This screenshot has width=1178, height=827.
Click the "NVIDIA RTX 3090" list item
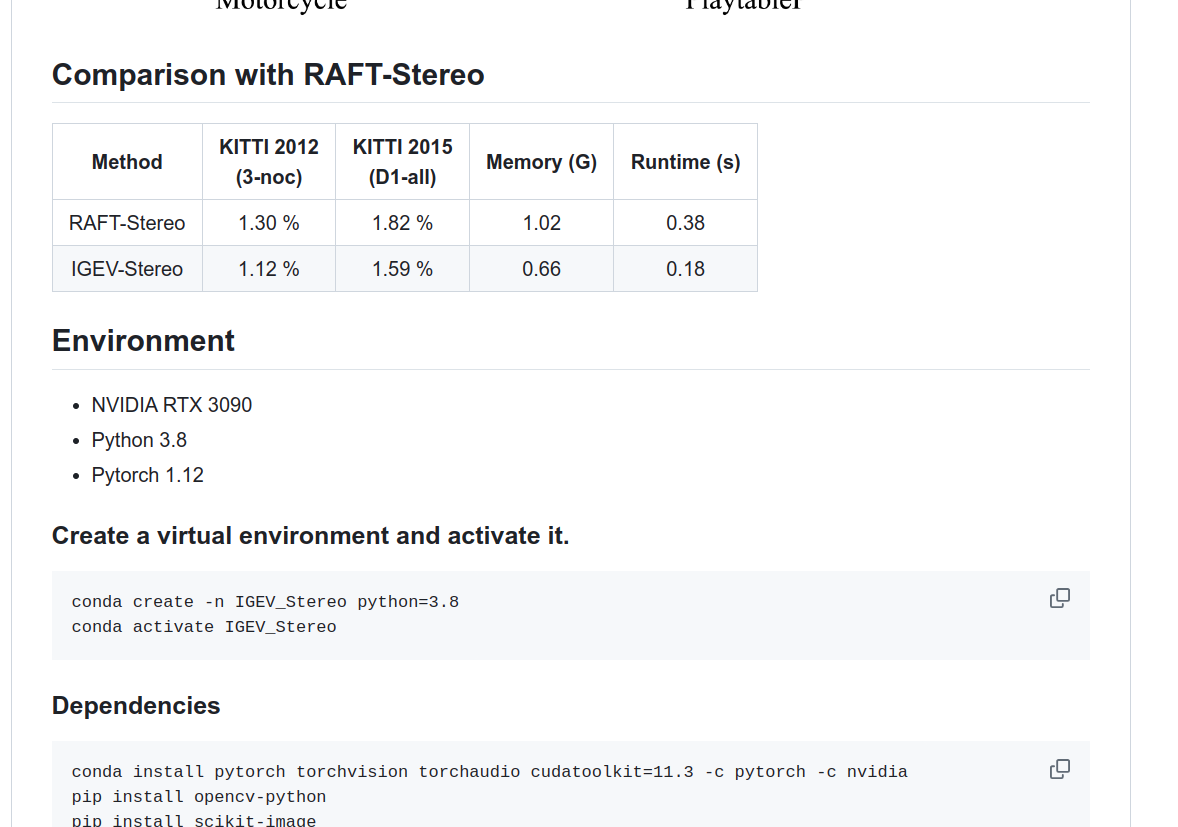click(172, 405)
